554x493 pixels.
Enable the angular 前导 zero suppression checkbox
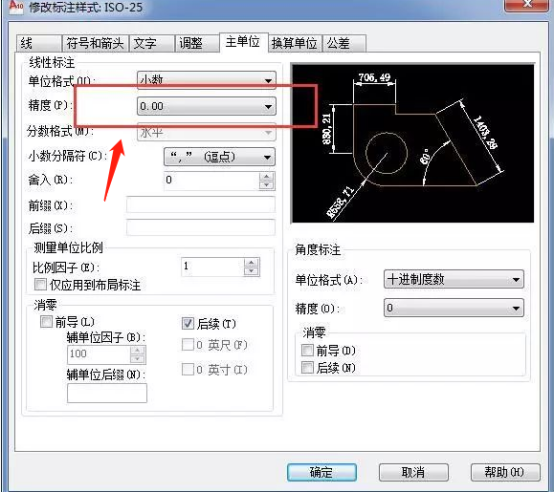click(307, 350)
